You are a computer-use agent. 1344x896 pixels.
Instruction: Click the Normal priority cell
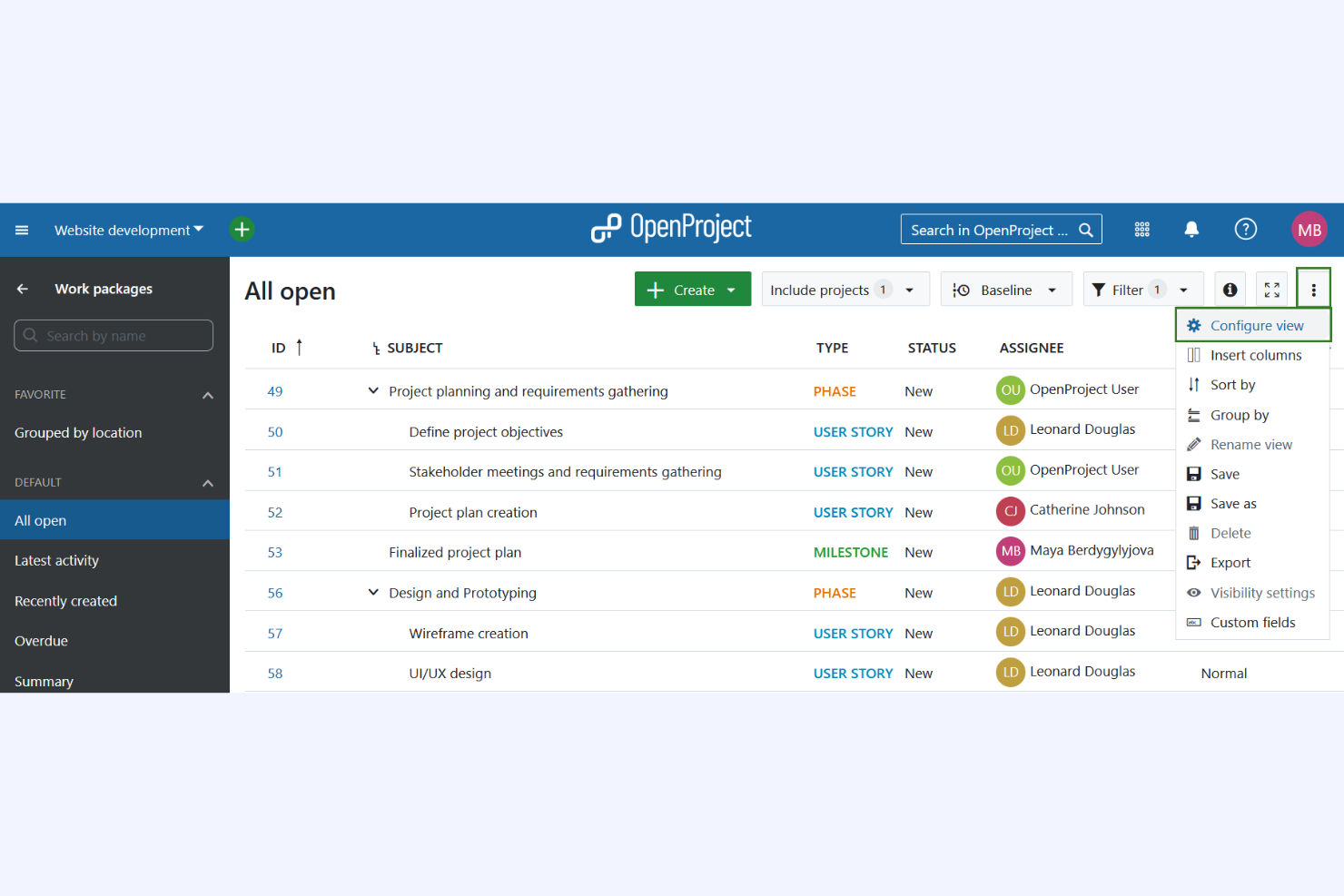tap(1224, 674)
